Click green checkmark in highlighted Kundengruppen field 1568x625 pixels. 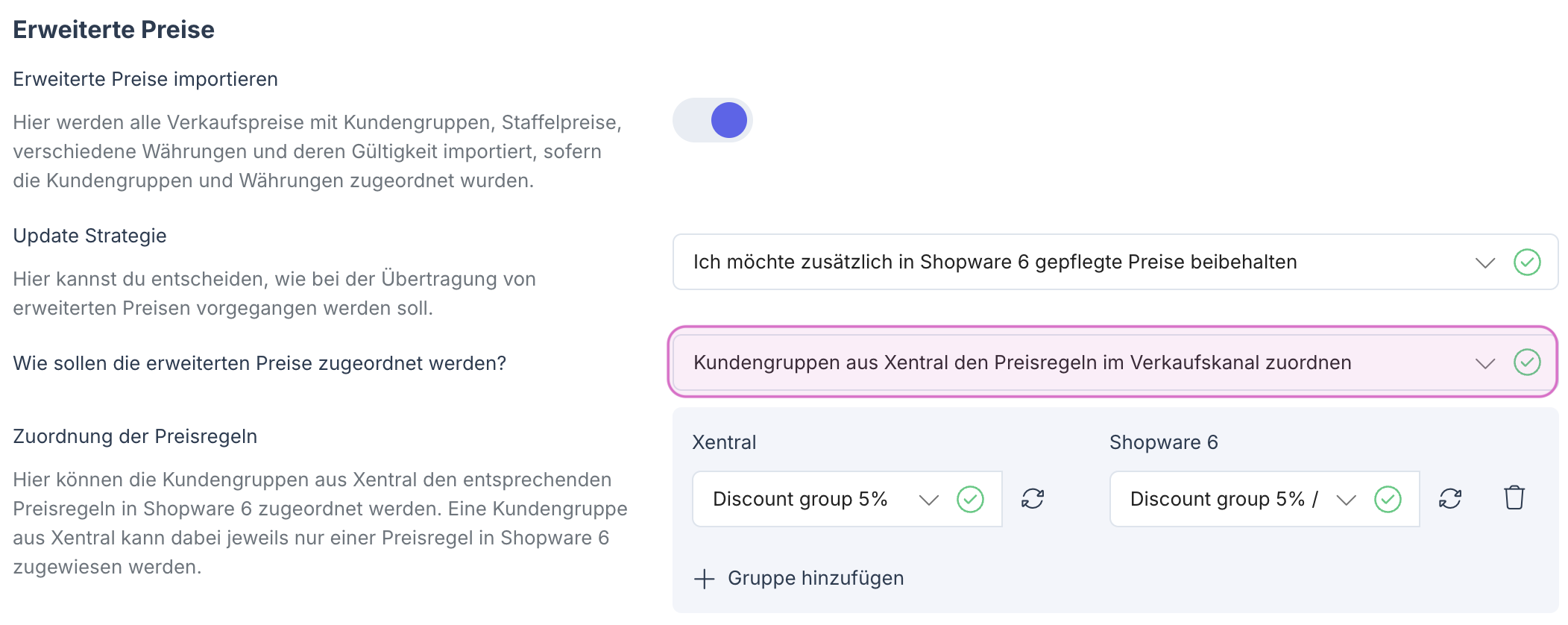pos(1527,362)
